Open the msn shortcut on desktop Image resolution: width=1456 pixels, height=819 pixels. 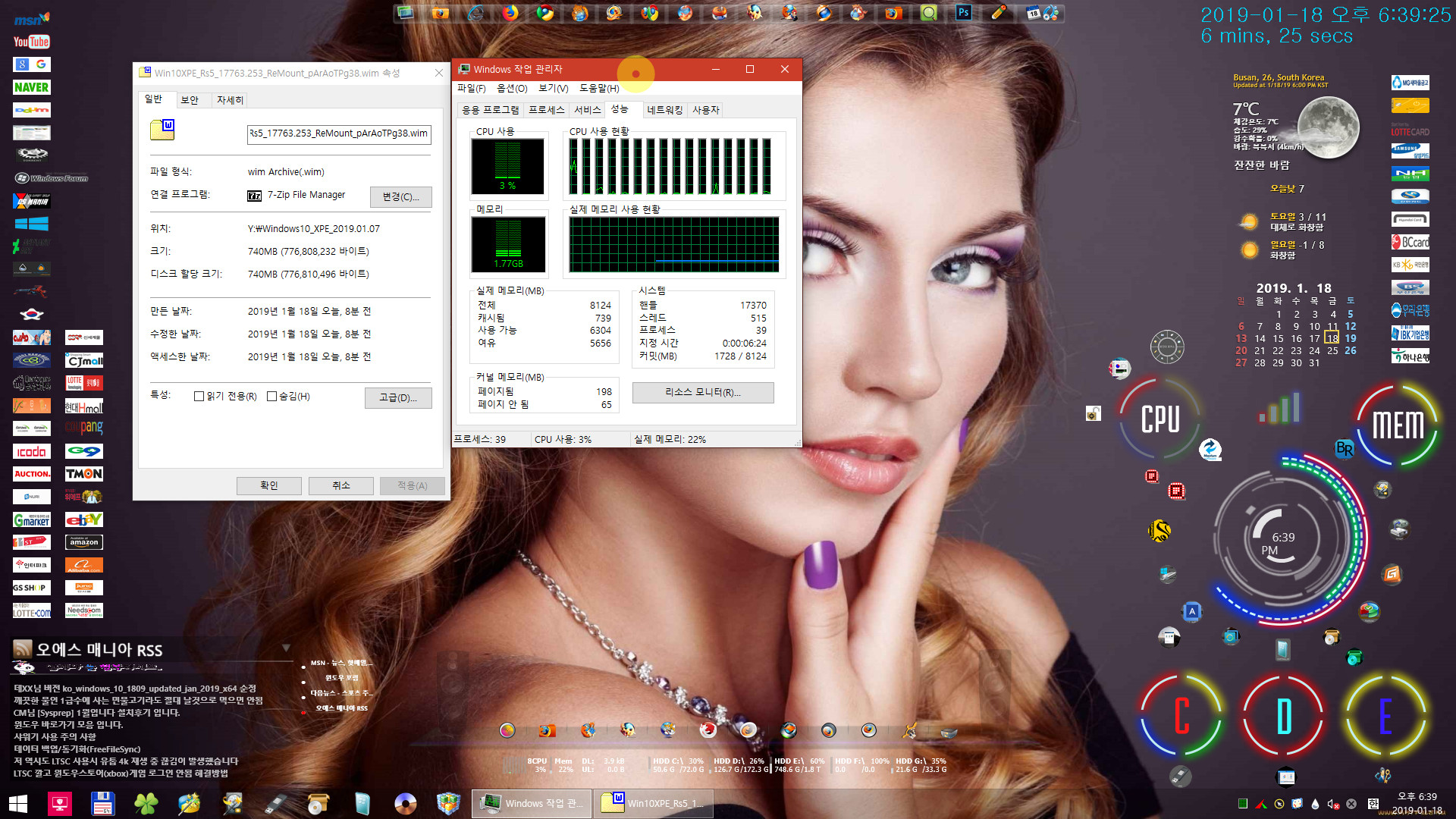pyautogui.click(x=31, y=19)
